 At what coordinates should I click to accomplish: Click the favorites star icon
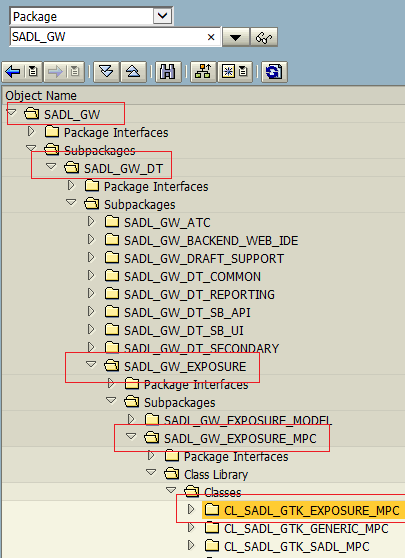(228, 72)
